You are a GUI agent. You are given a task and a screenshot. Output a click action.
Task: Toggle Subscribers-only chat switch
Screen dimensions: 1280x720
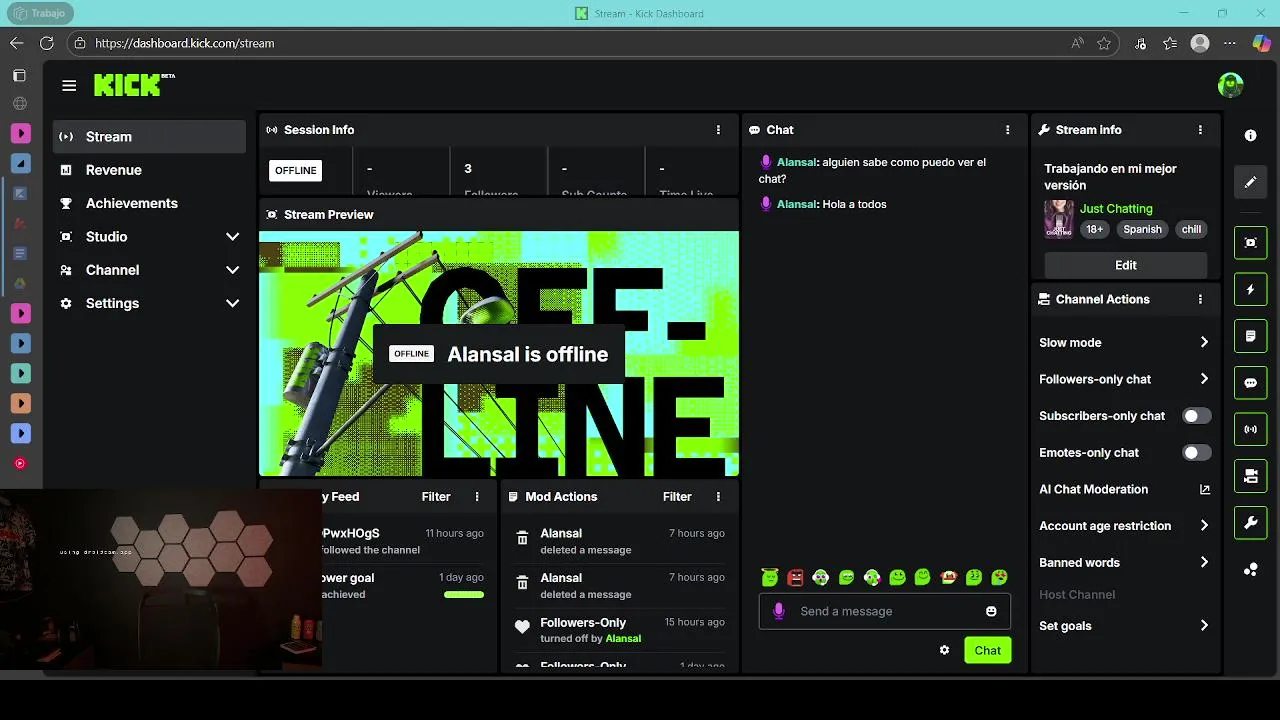click(x=1196, y=416)
